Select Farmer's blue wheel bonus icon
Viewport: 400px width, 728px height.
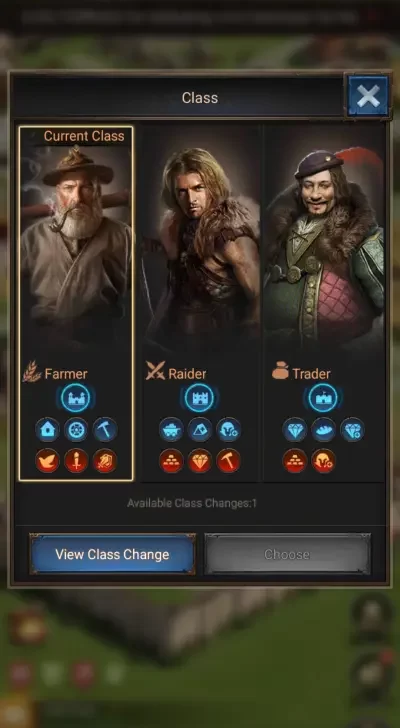coord(76,430)
